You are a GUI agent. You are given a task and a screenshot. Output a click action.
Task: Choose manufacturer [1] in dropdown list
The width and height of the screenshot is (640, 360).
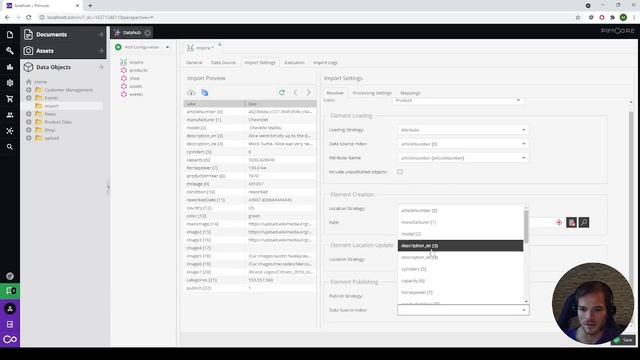[x=460, y=222]
